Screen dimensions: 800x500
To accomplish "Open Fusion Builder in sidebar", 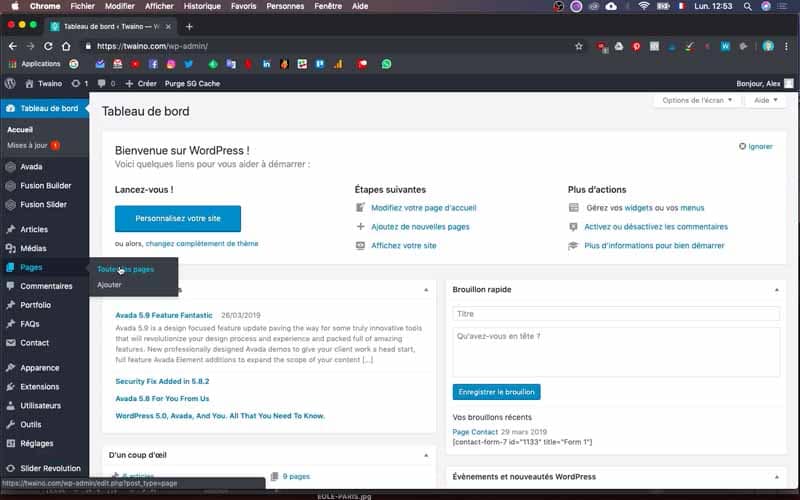I will (x=44, y=186).
